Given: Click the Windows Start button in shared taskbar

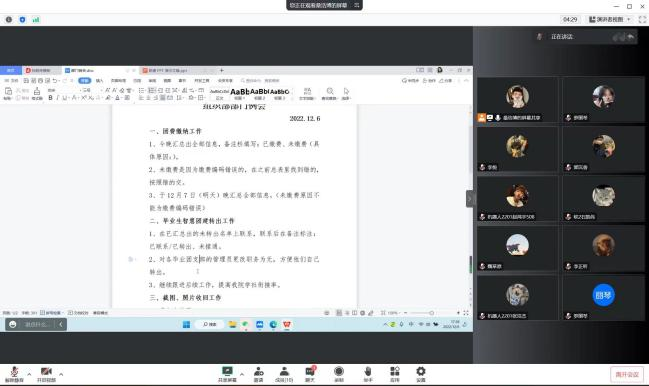Looking at the screenshot, I should point(186,325).
